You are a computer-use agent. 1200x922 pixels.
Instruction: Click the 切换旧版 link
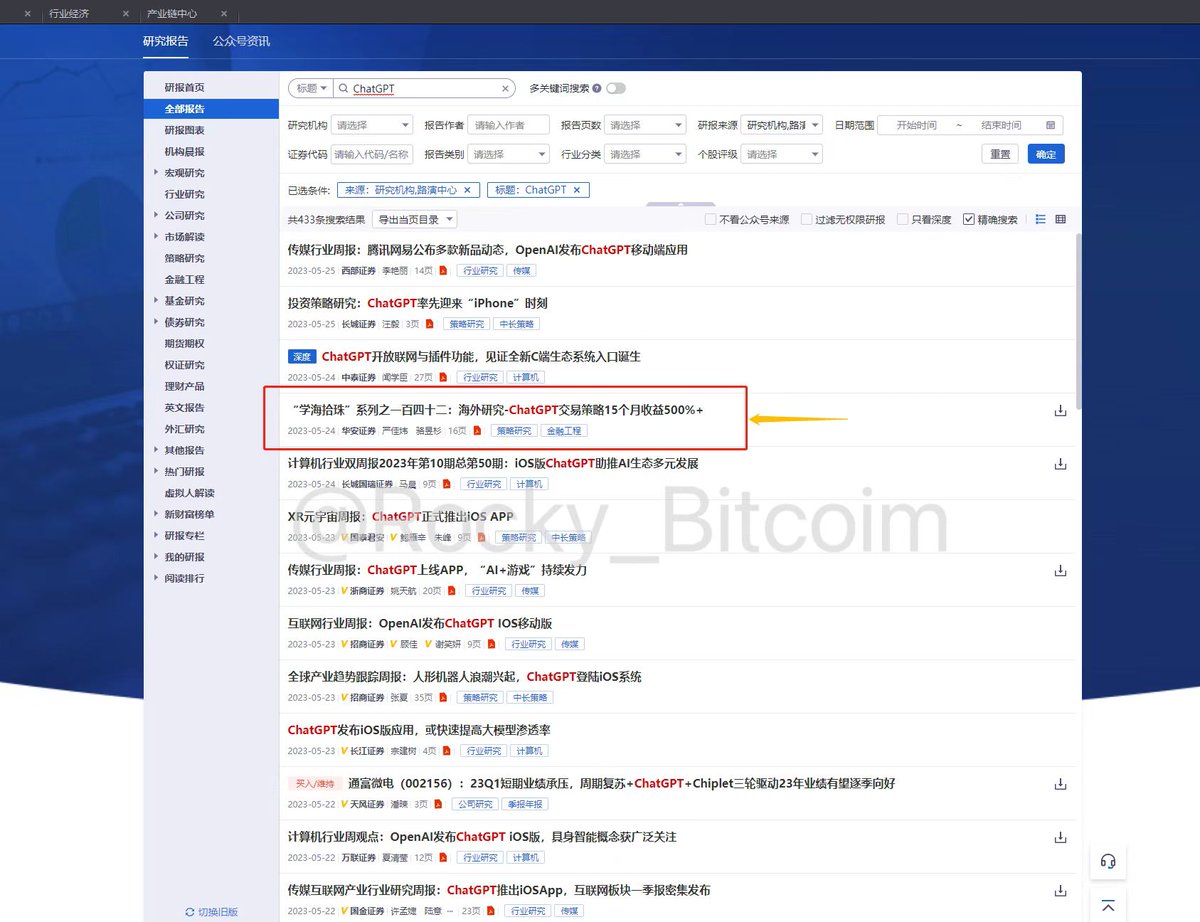(218, 912)
